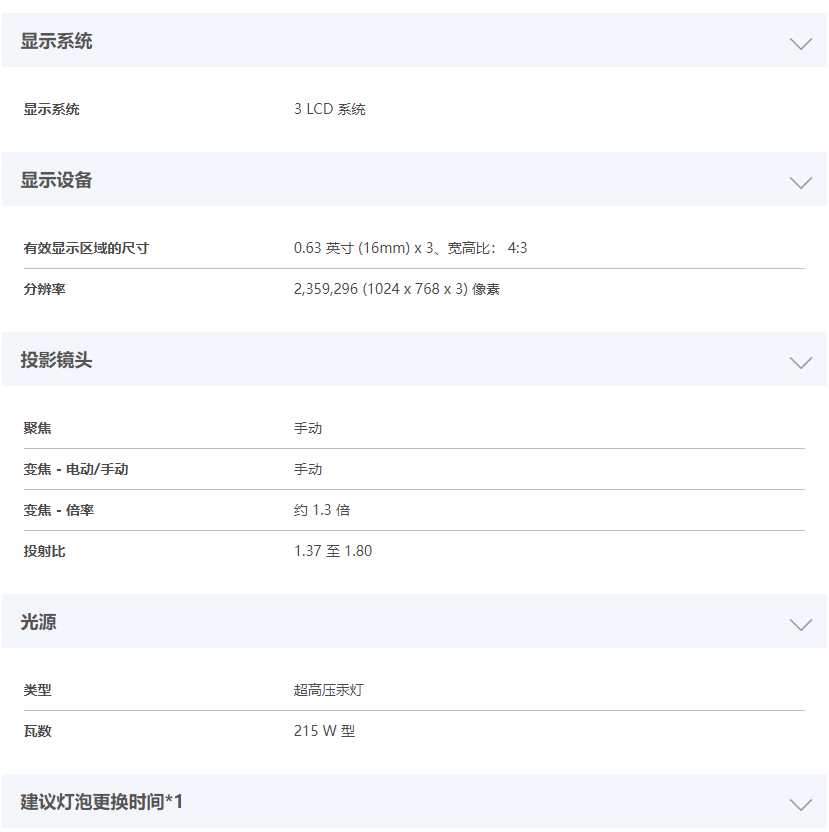Collapse the 显示设备 section chevron
Image resolution: width=829 pixels, height=832 pixels.
[800, 183]
